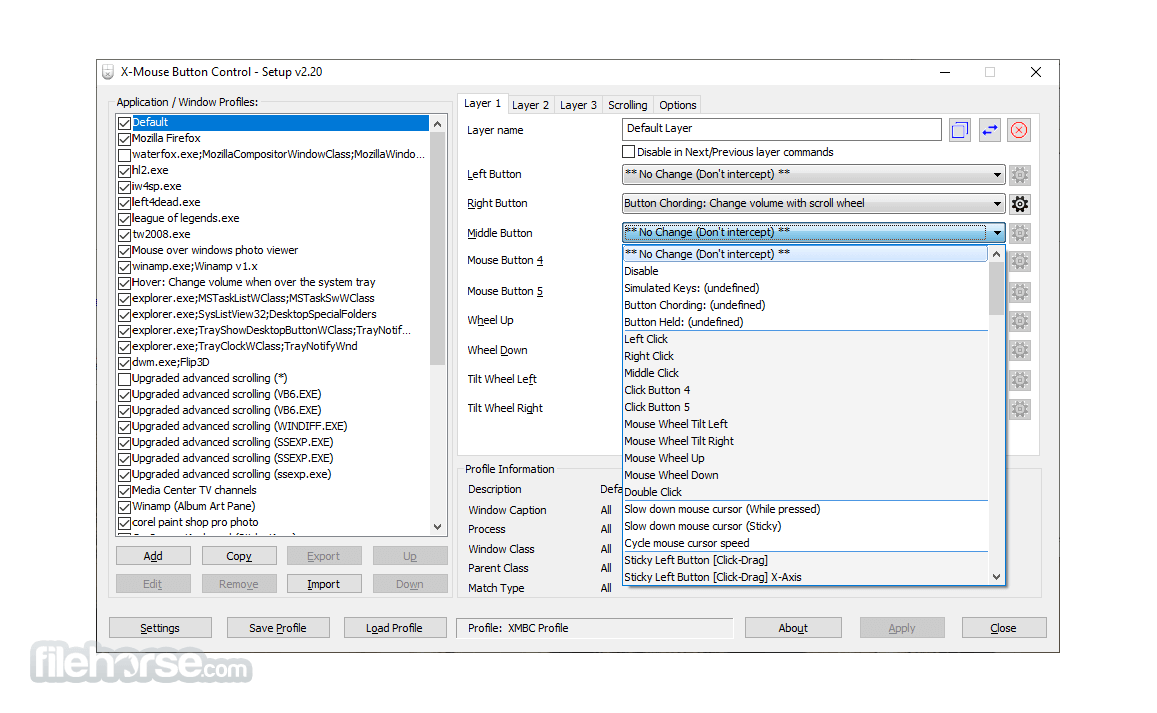
Task: Select the winamp.exe;Winamp v1.x profile row
Action: (272, 266)
